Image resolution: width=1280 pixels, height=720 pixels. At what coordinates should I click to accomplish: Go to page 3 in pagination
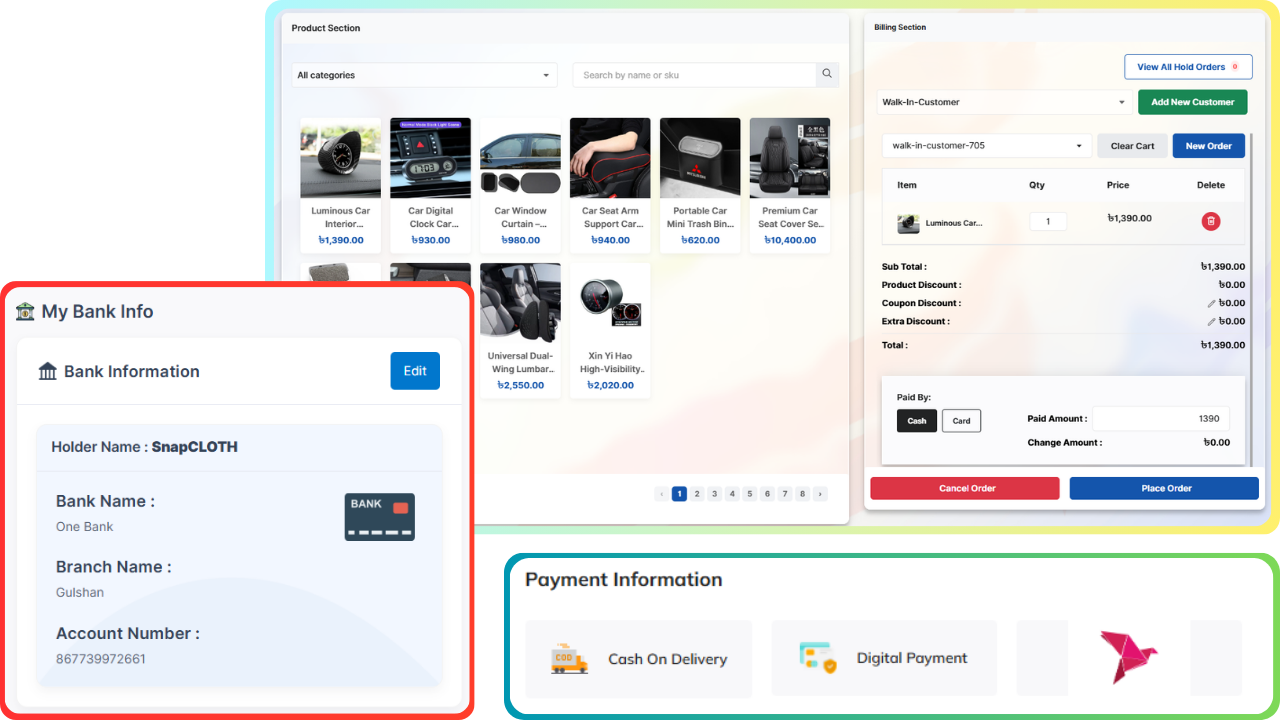(x=714, y=494)
